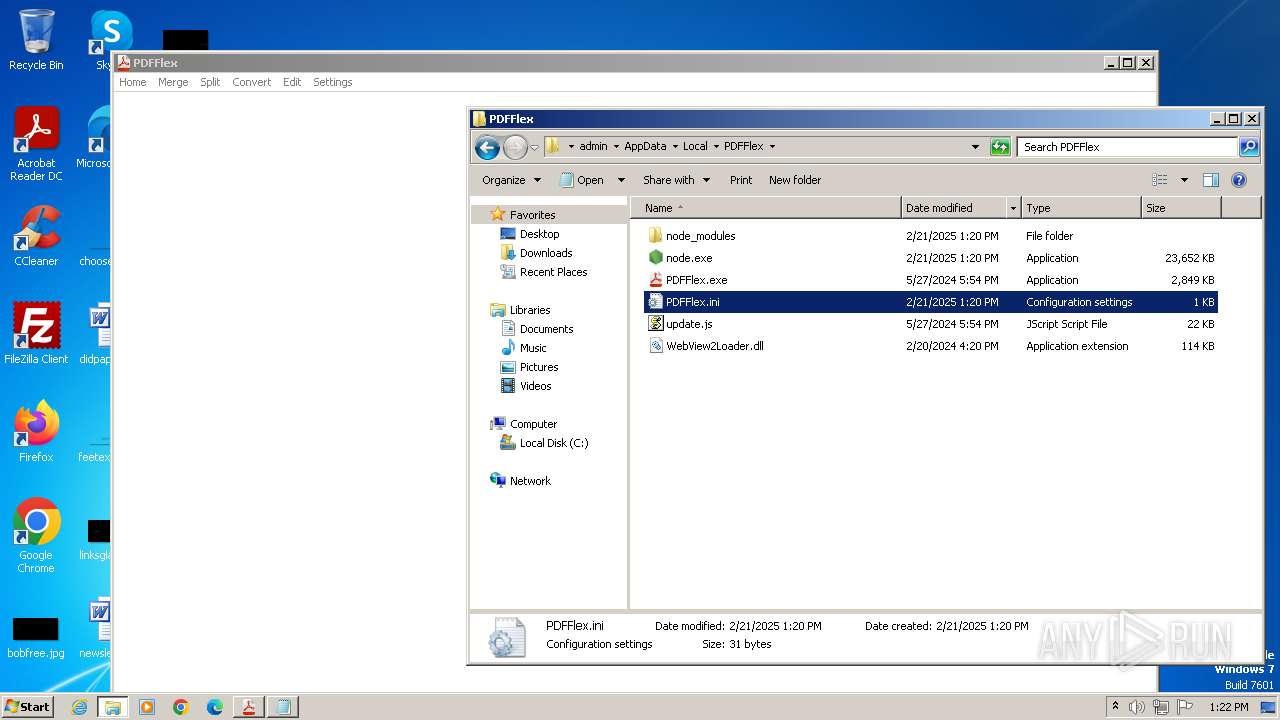Viewport: 1280px width, 720px height.
Task: Open recent pages dropdown next to Forward
Action: [534, 147]
